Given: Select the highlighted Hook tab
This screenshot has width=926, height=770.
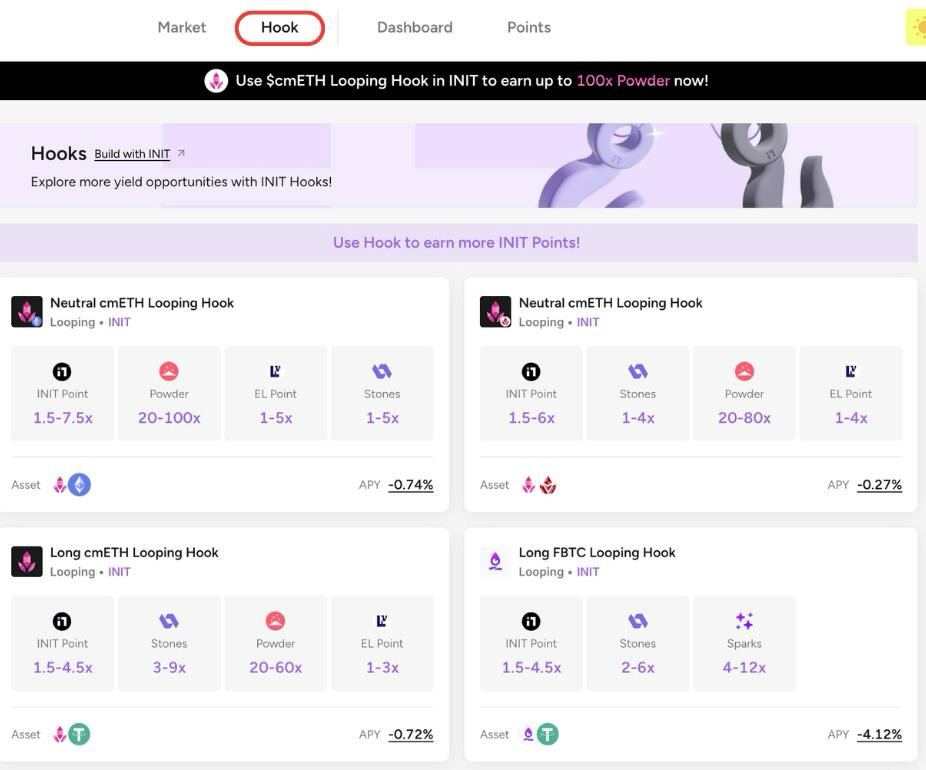Looking at the screenshot, I should click(x=280, y=27).
